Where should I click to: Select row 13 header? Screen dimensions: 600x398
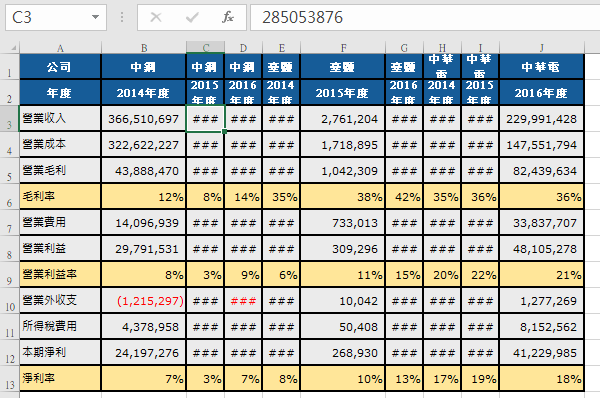pos(10,378)
